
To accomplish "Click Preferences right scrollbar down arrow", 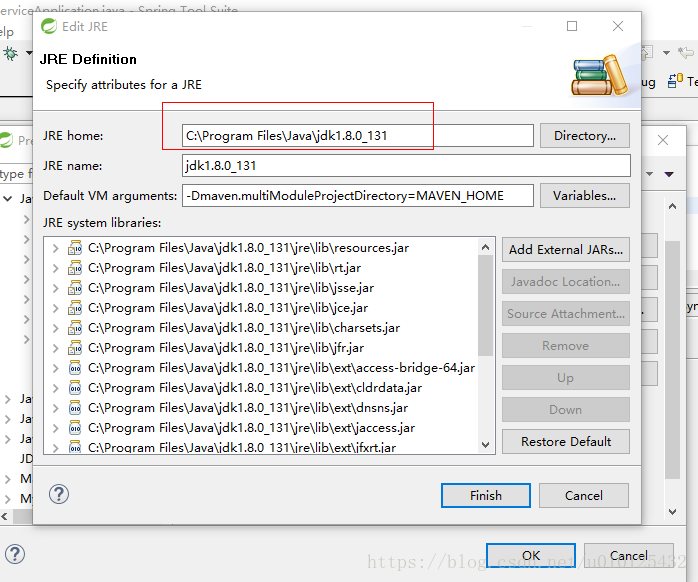I will point(672,512).
